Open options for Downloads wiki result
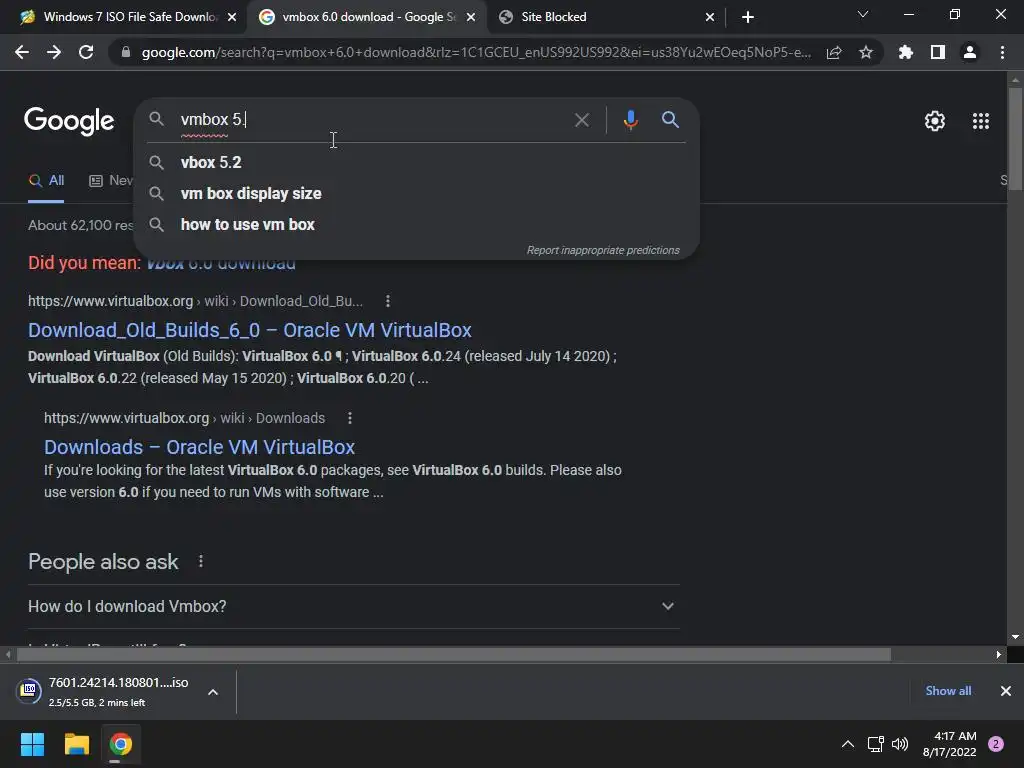This screenshot has height=768, width=1024. (x=350, y=418)
